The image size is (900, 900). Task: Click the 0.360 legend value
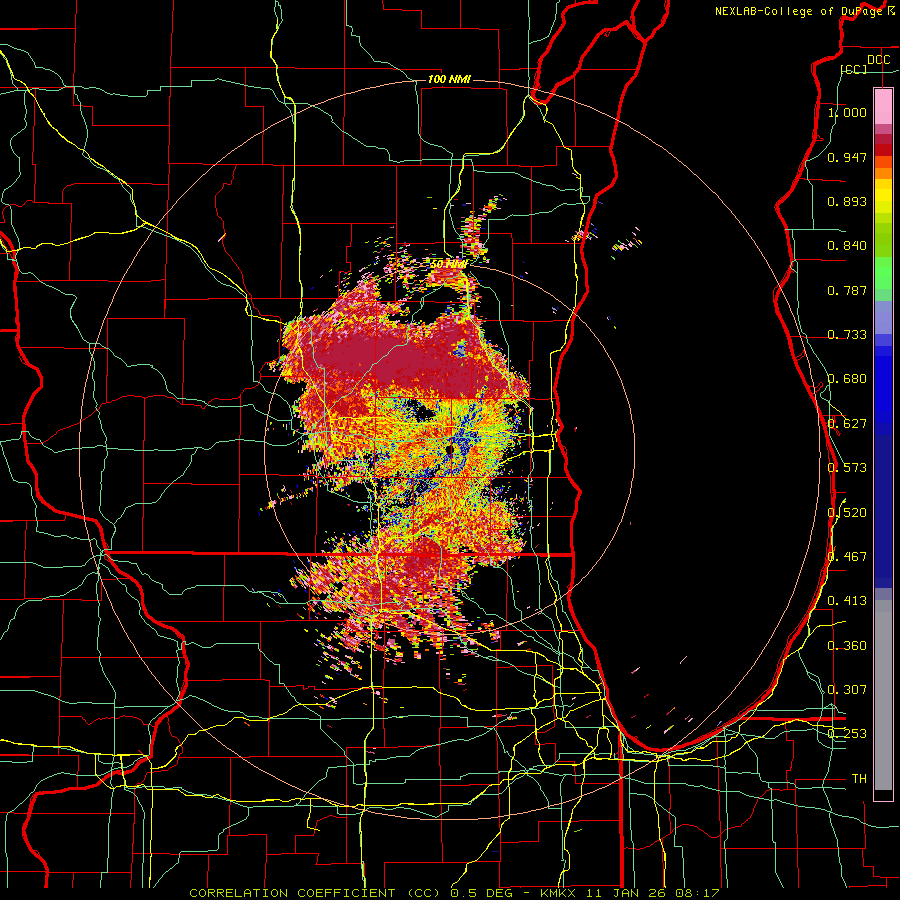coord(847,646)
